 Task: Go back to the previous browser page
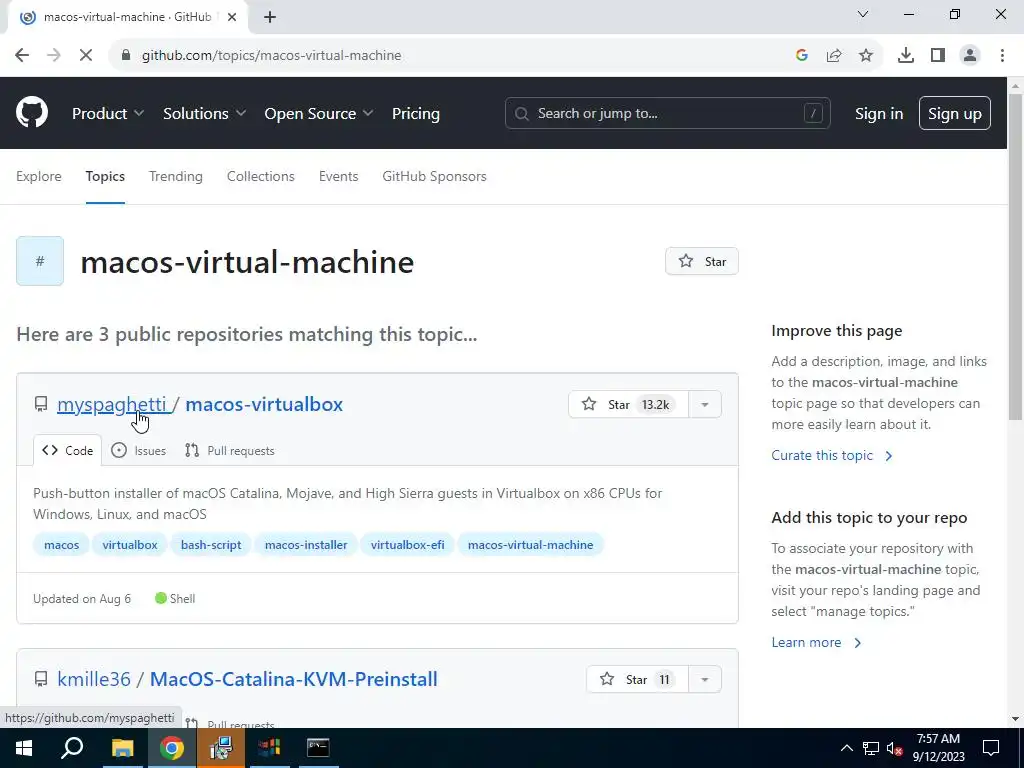[x=22, y=55]
